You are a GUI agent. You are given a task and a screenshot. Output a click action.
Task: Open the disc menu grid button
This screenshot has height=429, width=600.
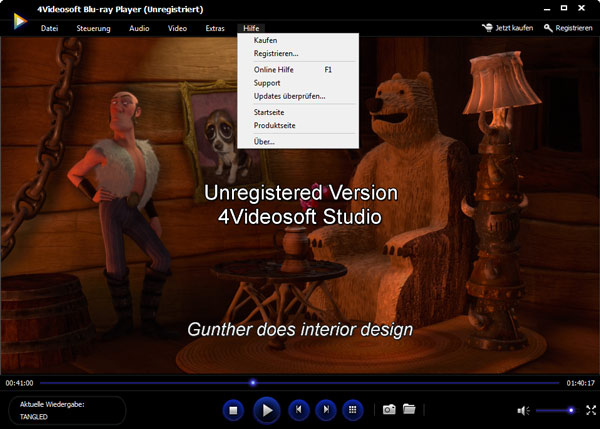point(352,409)
